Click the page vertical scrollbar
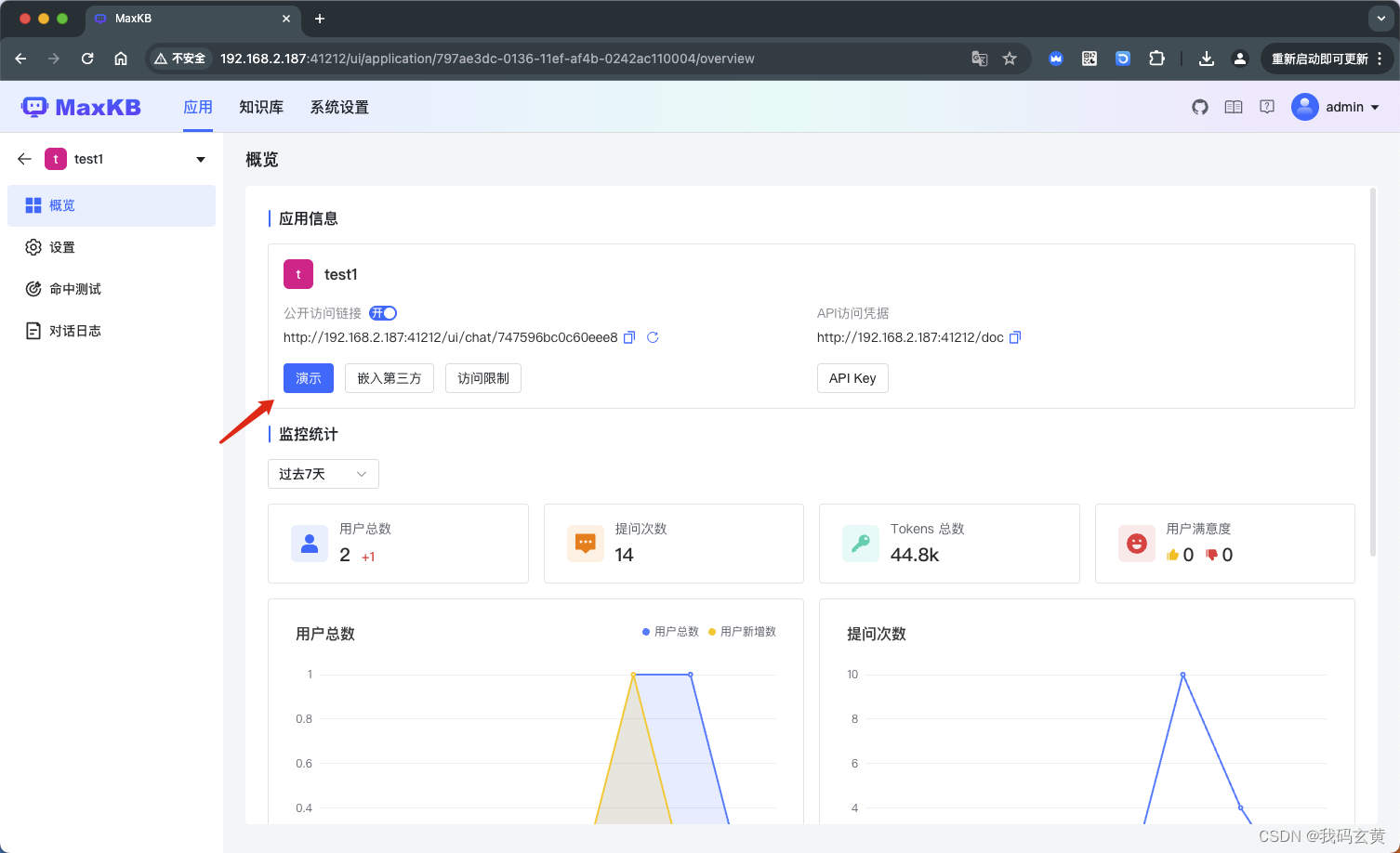The height and width of the screenshot is (853, 1400). (1373, 372)
